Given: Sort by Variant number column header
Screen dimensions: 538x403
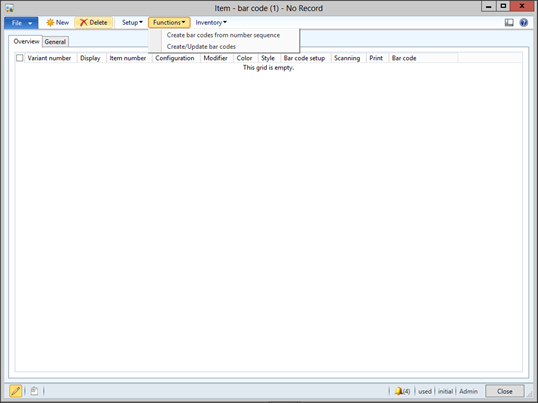Looking at the screenshot, I should point(51,58).
